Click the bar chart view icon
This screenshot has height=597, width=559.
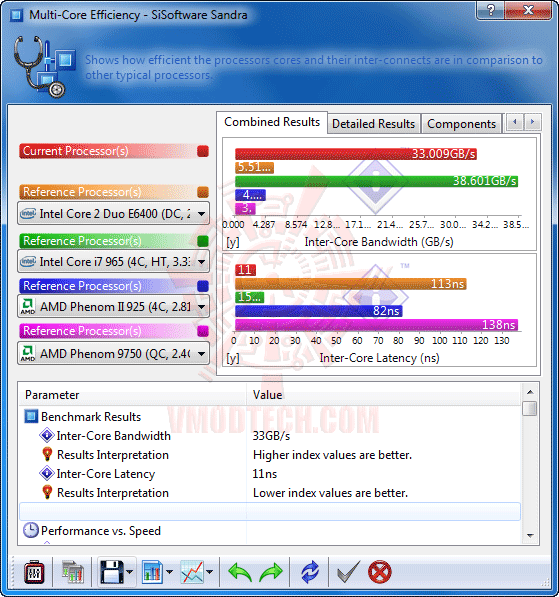tap(152, 572)
